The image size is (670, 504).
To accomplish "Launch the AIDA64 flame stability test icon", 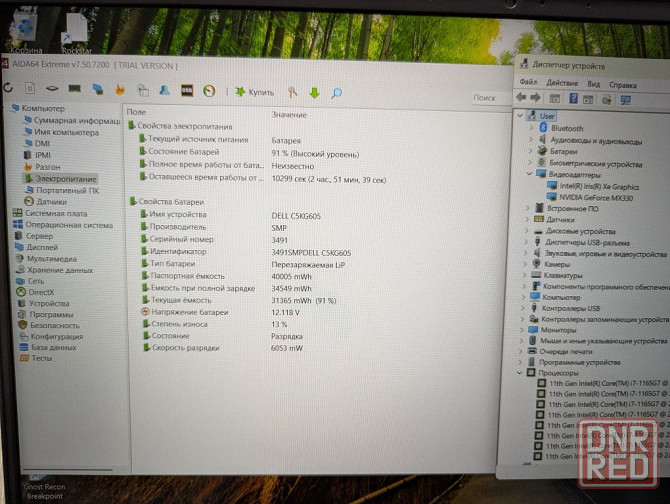I will (120, 89).
